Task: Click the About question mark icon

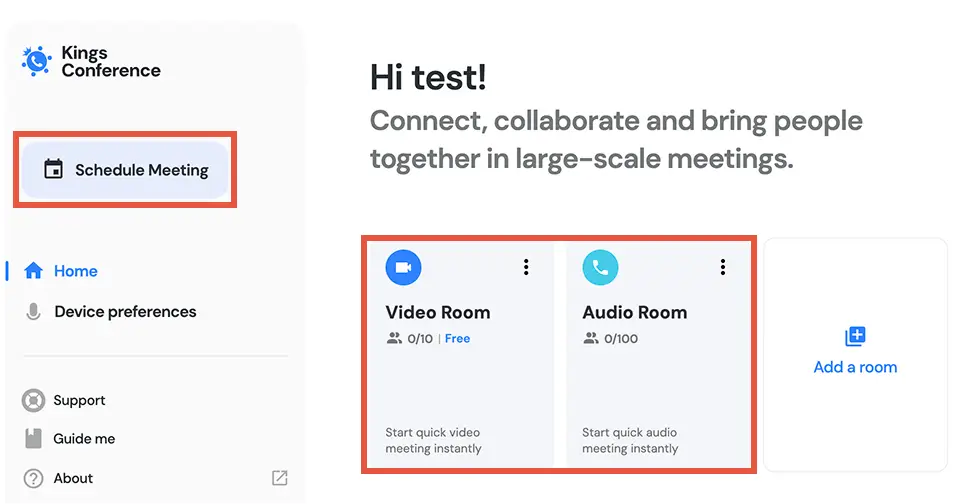Action: tap(33, 479)
